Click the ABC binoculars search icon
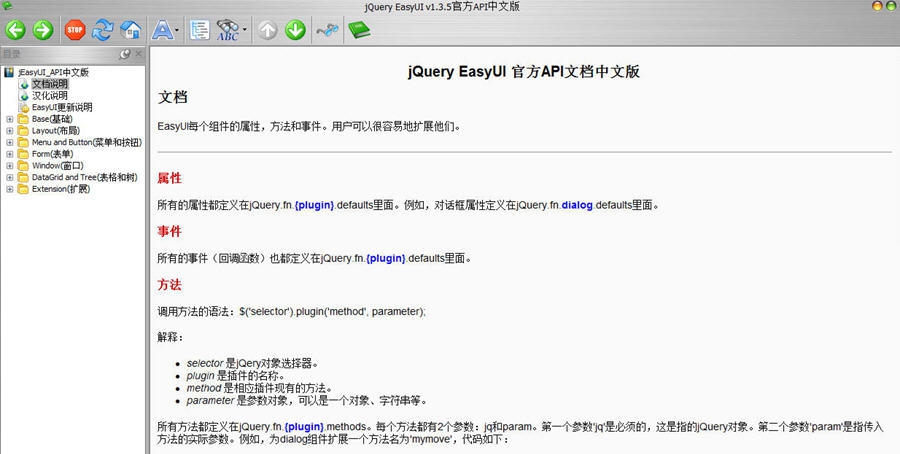This screenshot has width=900, height=454. [x=228, y=30]
